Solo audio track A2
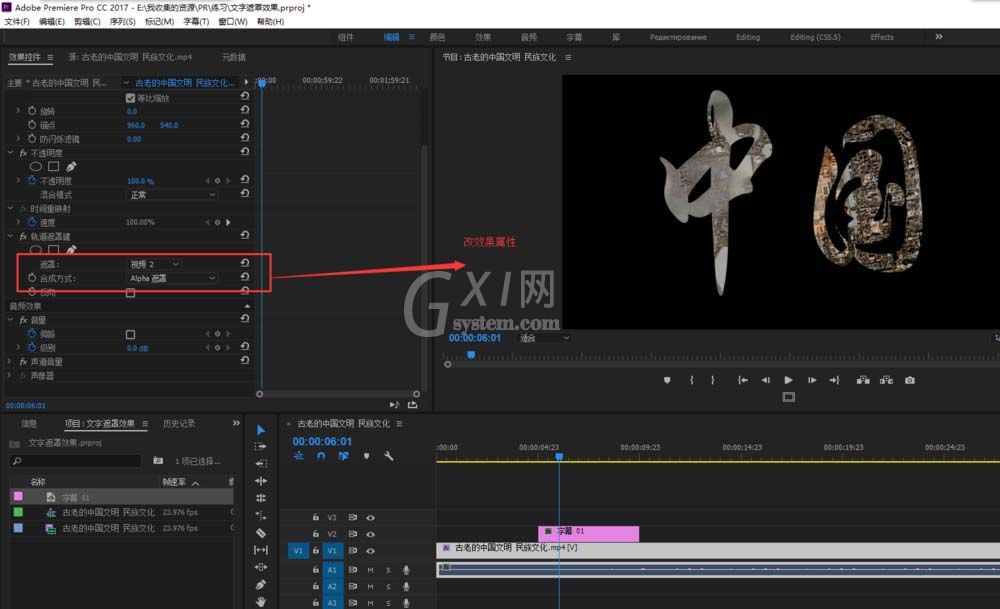The height and width of the screenshot is (609, 1000). (x=388, y=587)
